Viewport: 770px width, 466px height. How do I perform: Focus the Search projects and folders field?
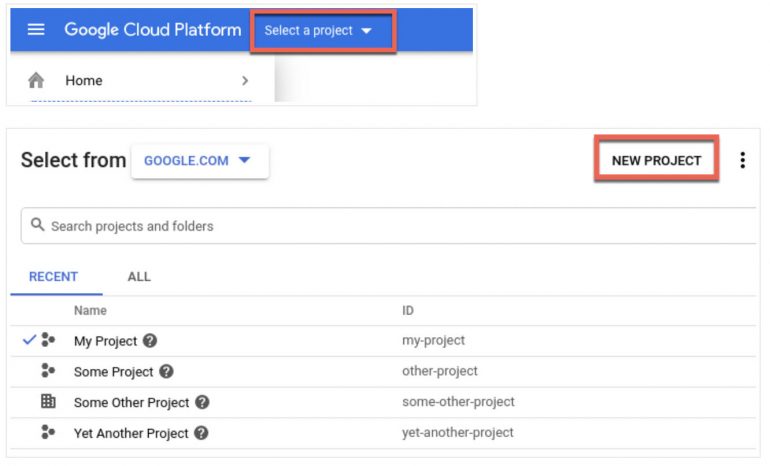[388, 226]
